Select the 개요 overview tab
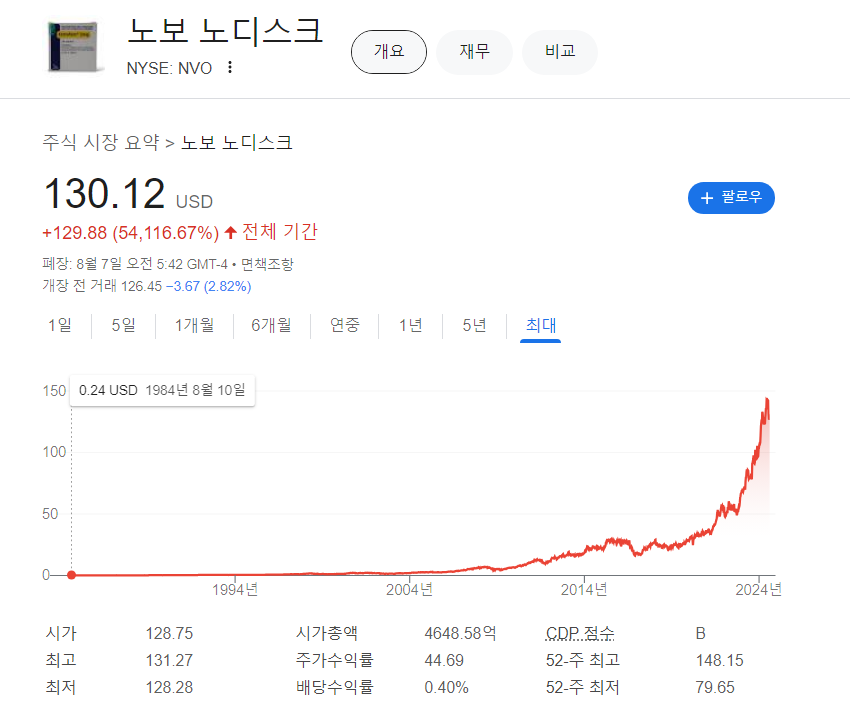 coord(389,52)
